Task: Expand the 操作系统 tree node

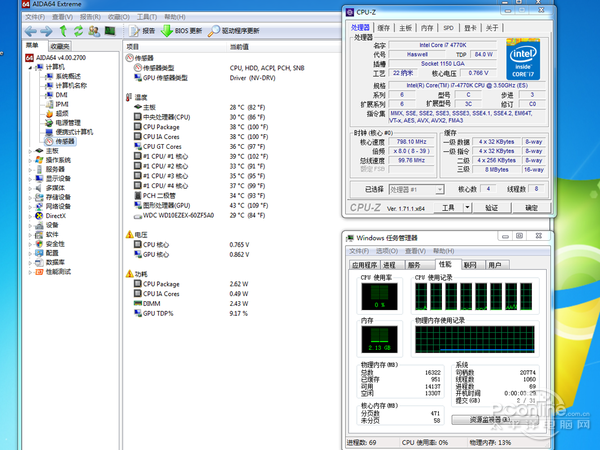Action: (28, 160)
